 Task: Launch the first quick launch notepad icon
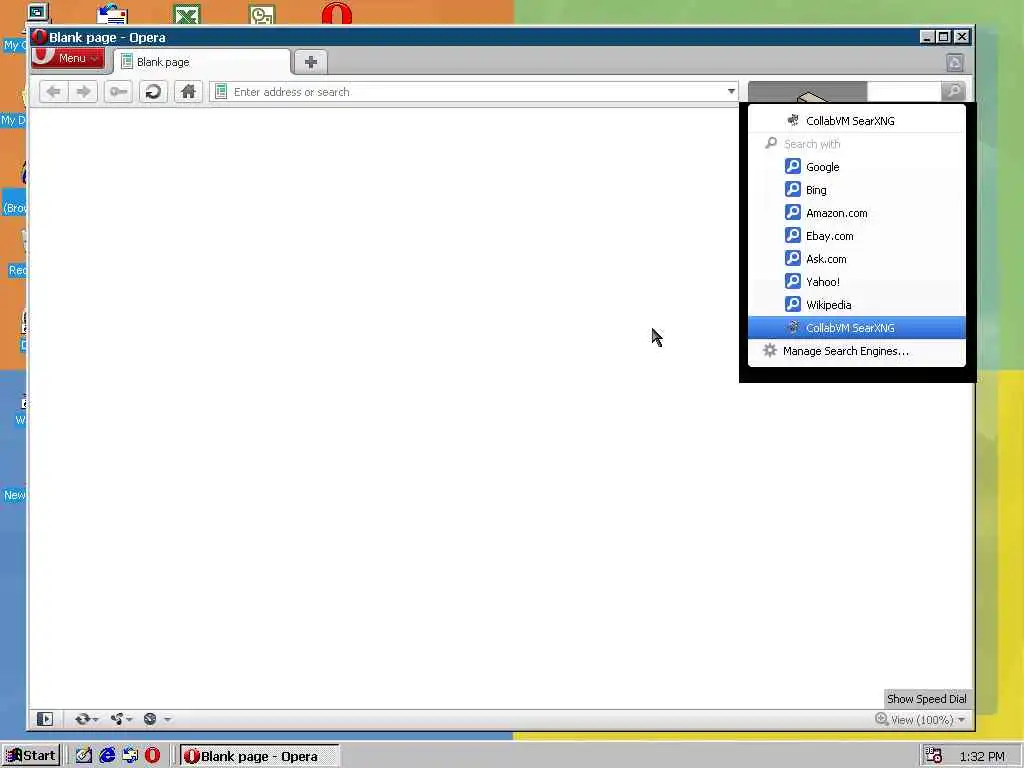(x=84, y=756)
